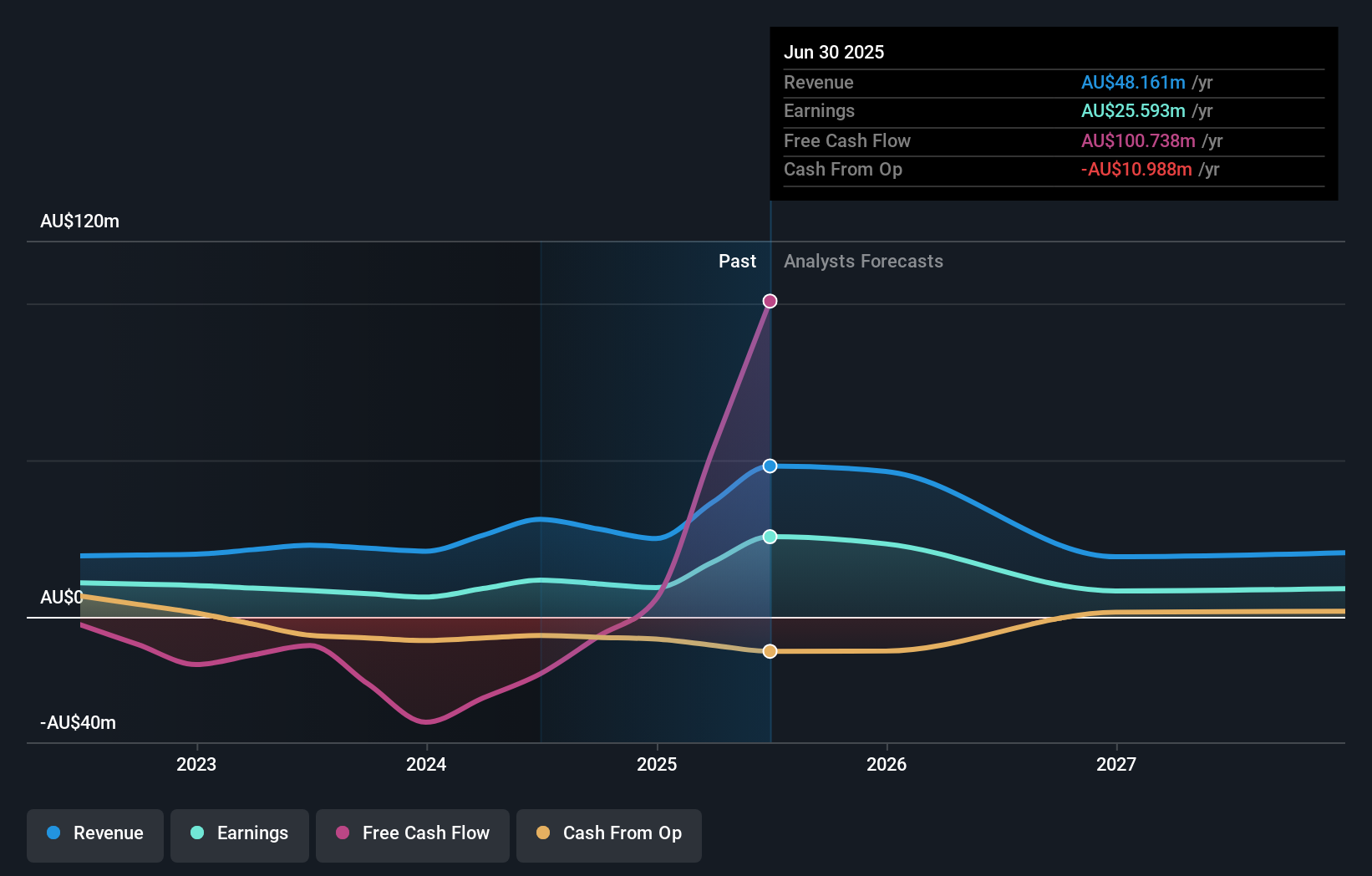Click the 2023 x-axis label
Screen dimensions: 1372x876
(196, 764)
